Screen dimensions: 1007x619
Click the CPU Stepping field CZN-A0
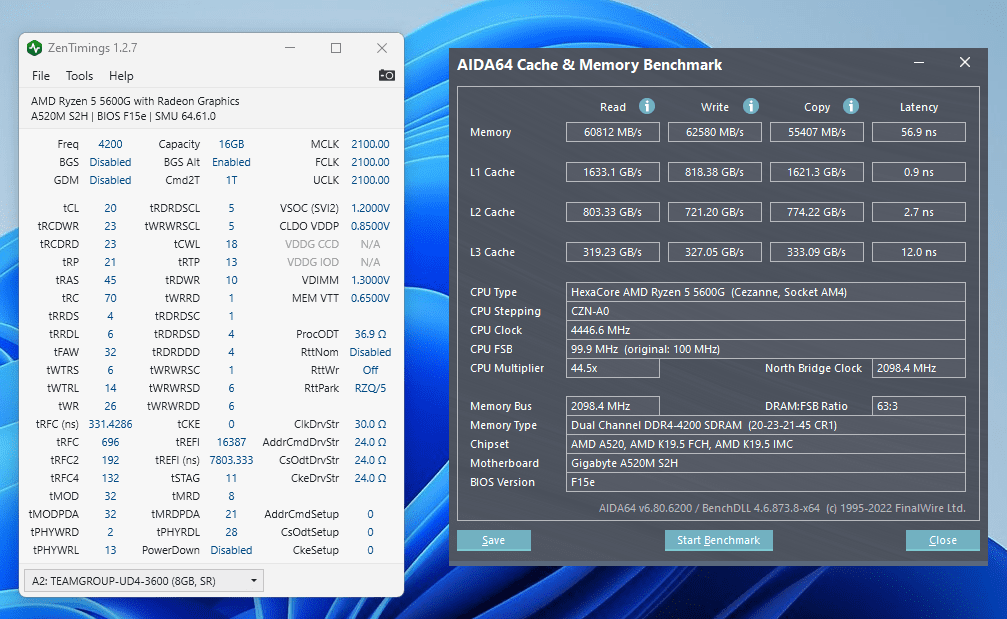pyautogui.click(x=766, y=311)
